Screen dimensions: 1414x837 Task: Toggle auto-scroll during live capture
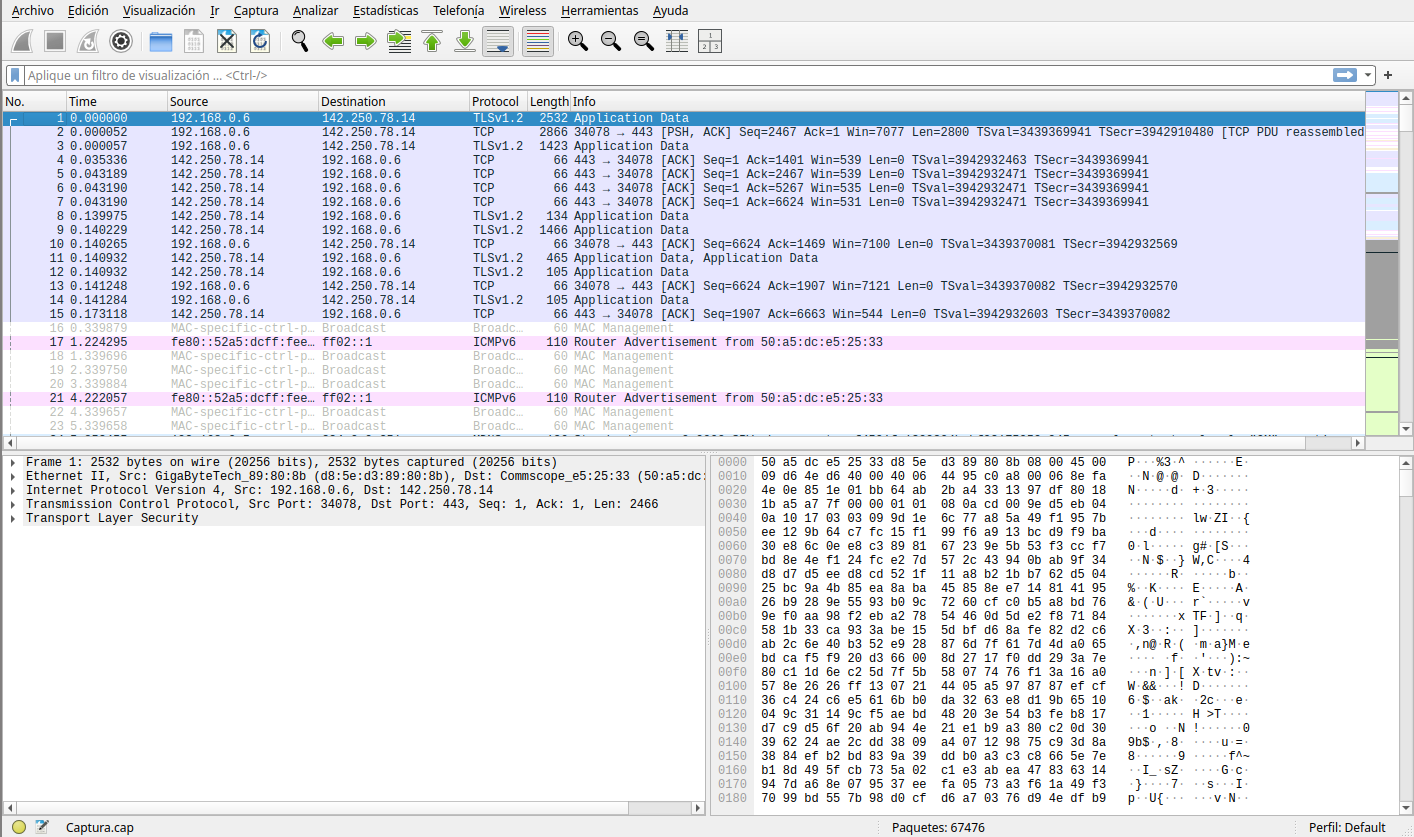tap(498, 41)
